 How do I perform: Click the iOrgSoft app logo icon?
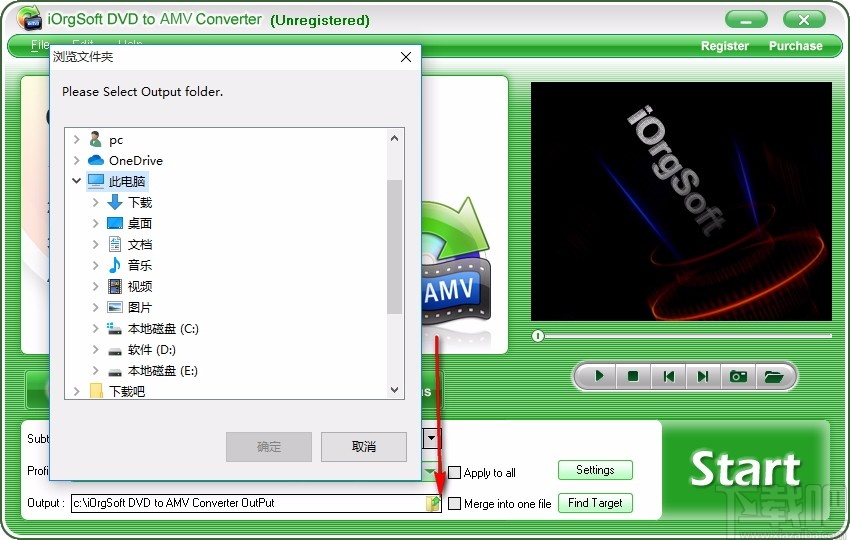[30, 17]
